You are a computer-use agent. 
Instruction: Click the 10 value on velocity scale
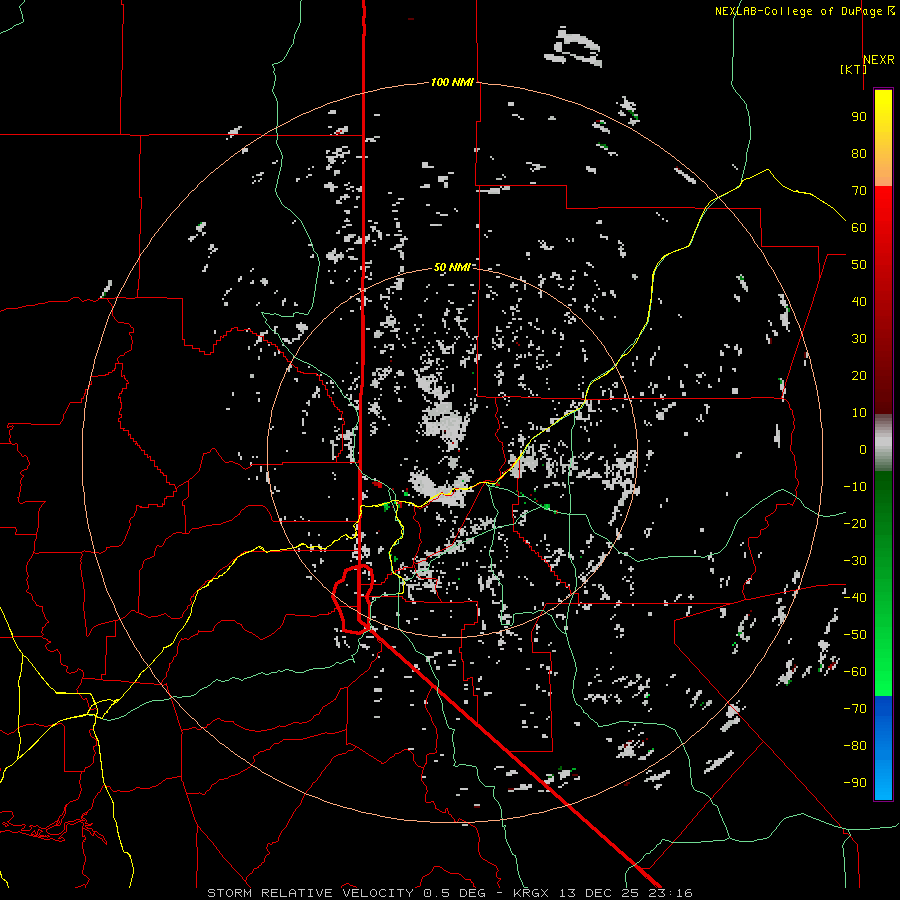pyautogui.click(x=859, y=413)
